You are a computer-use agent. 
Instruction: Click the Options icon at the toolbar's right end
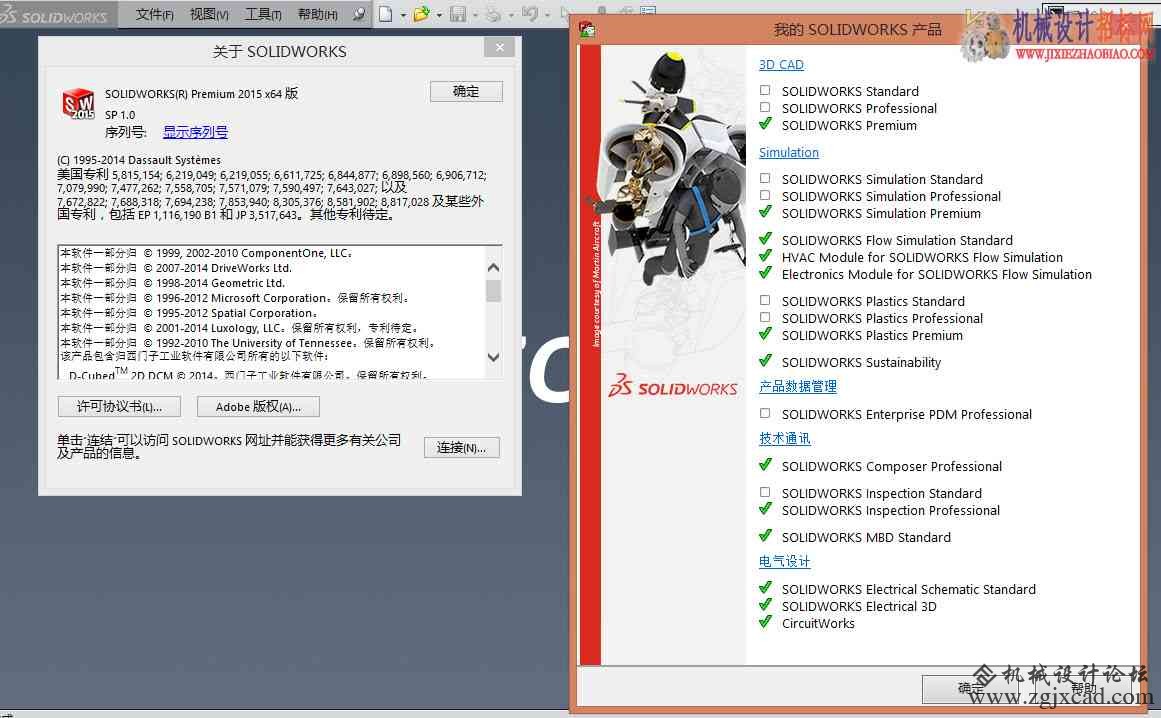coord(648,10)
